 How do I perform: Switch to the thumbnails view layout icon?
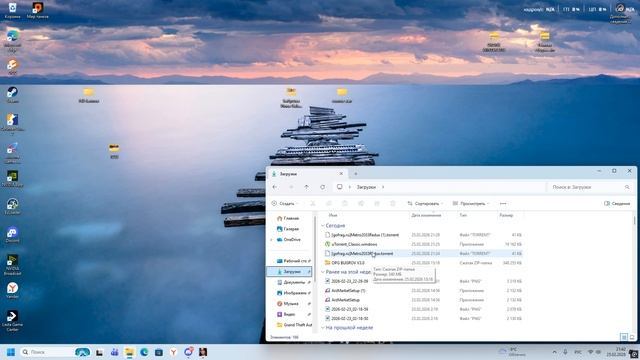tap(632, 337)
